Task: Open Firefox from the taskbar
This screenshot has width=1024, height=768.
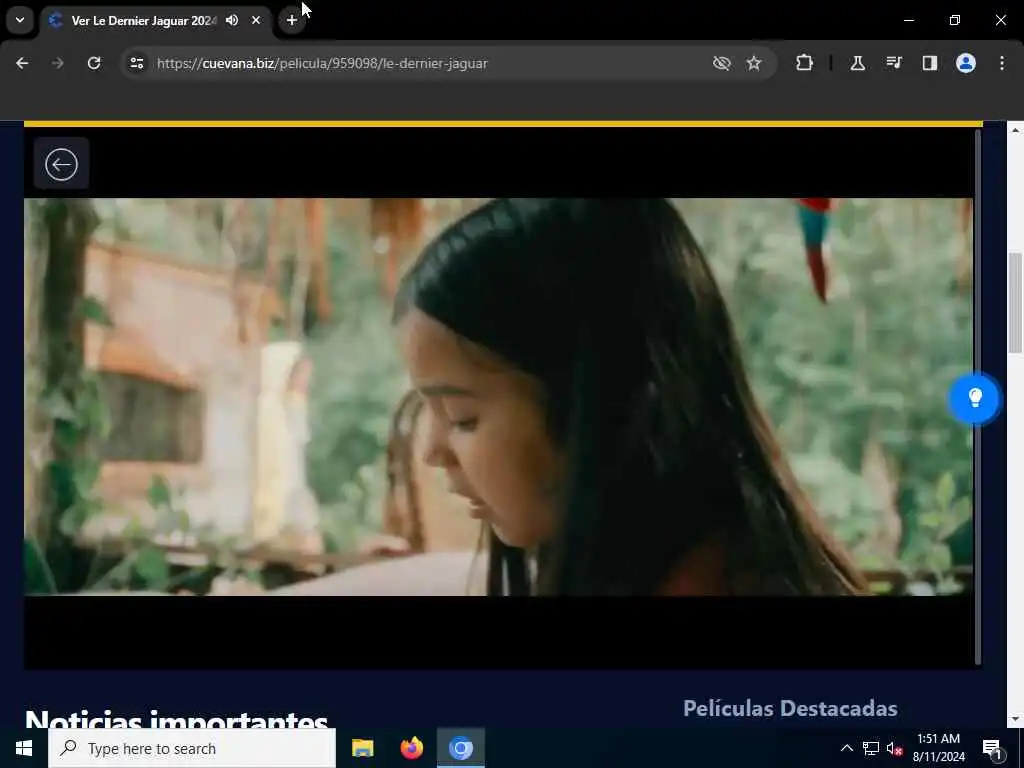Action: point(411,748)
